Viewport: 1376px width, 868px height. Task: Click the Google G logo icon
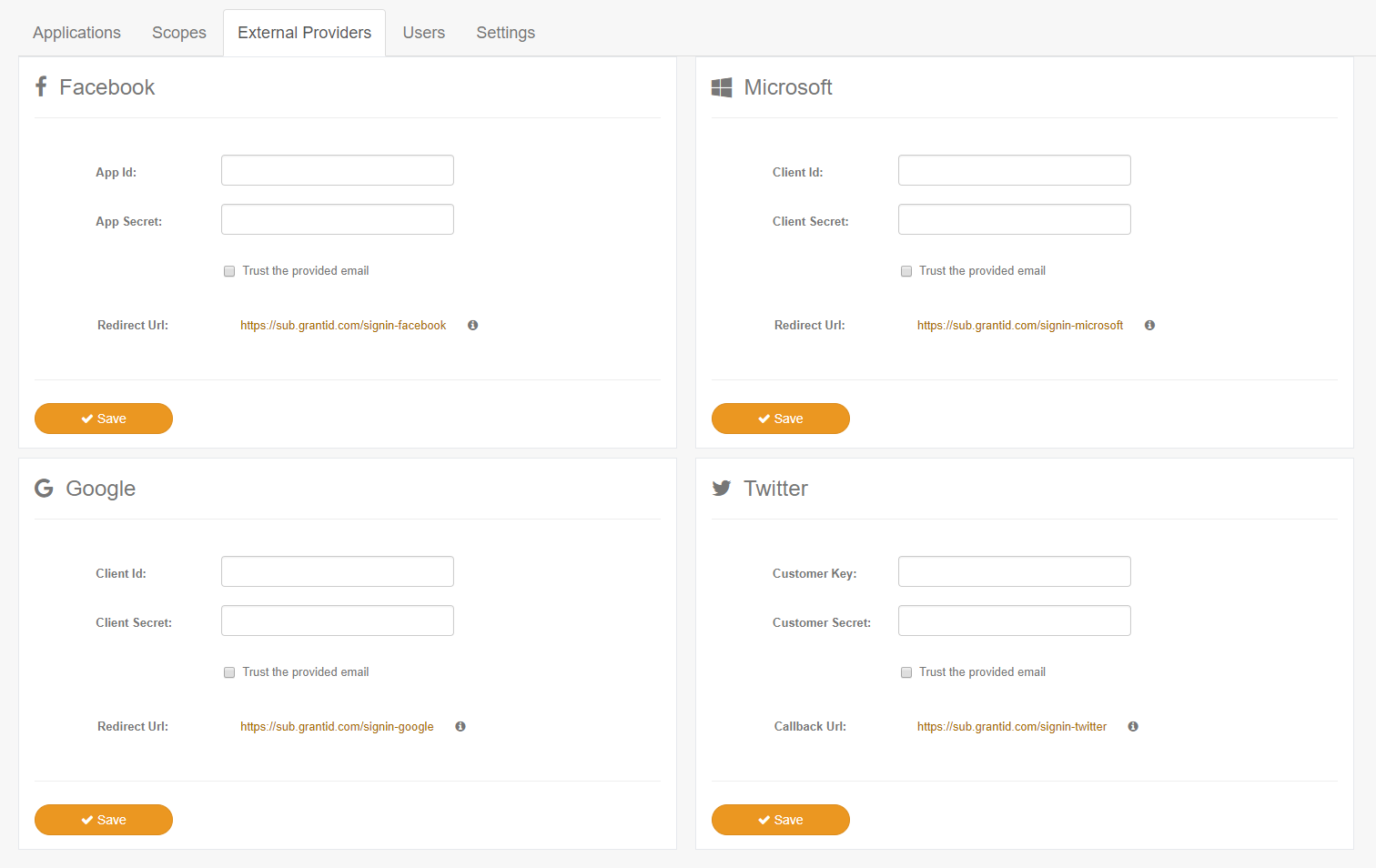tap(44, 489)
